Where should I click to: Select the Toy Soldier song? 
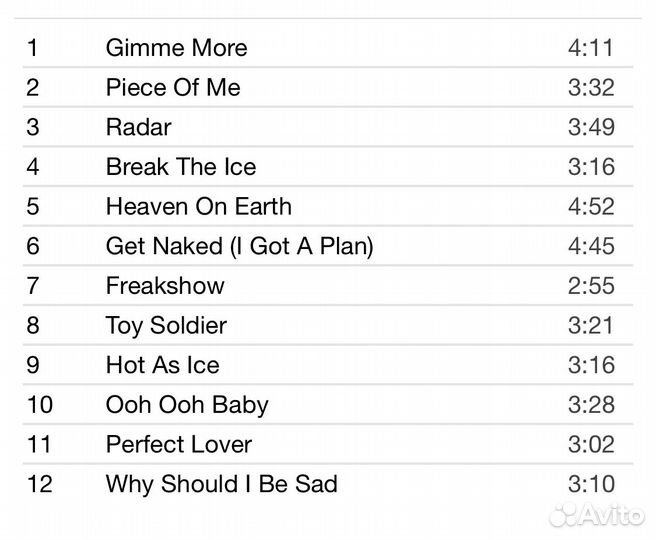click(x=166, y=326)
